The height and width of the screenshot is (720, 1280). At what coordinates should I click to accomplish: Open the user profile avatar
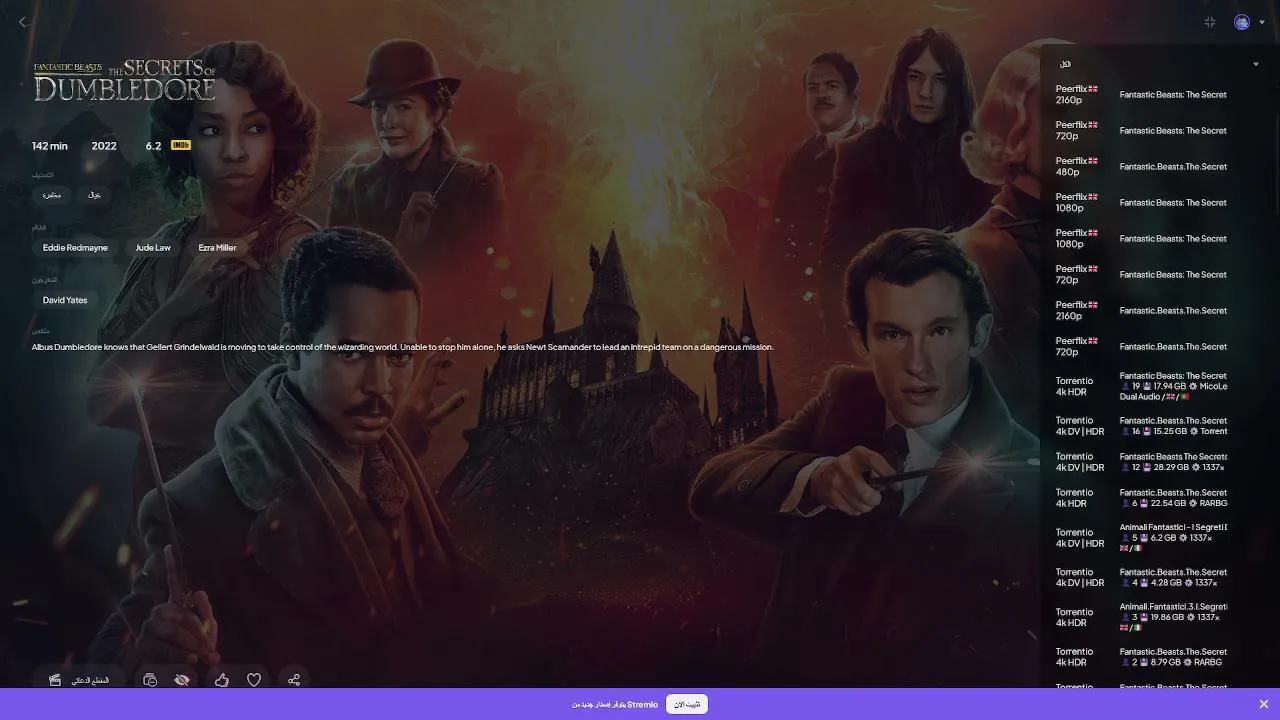(x=1242, y=22)
